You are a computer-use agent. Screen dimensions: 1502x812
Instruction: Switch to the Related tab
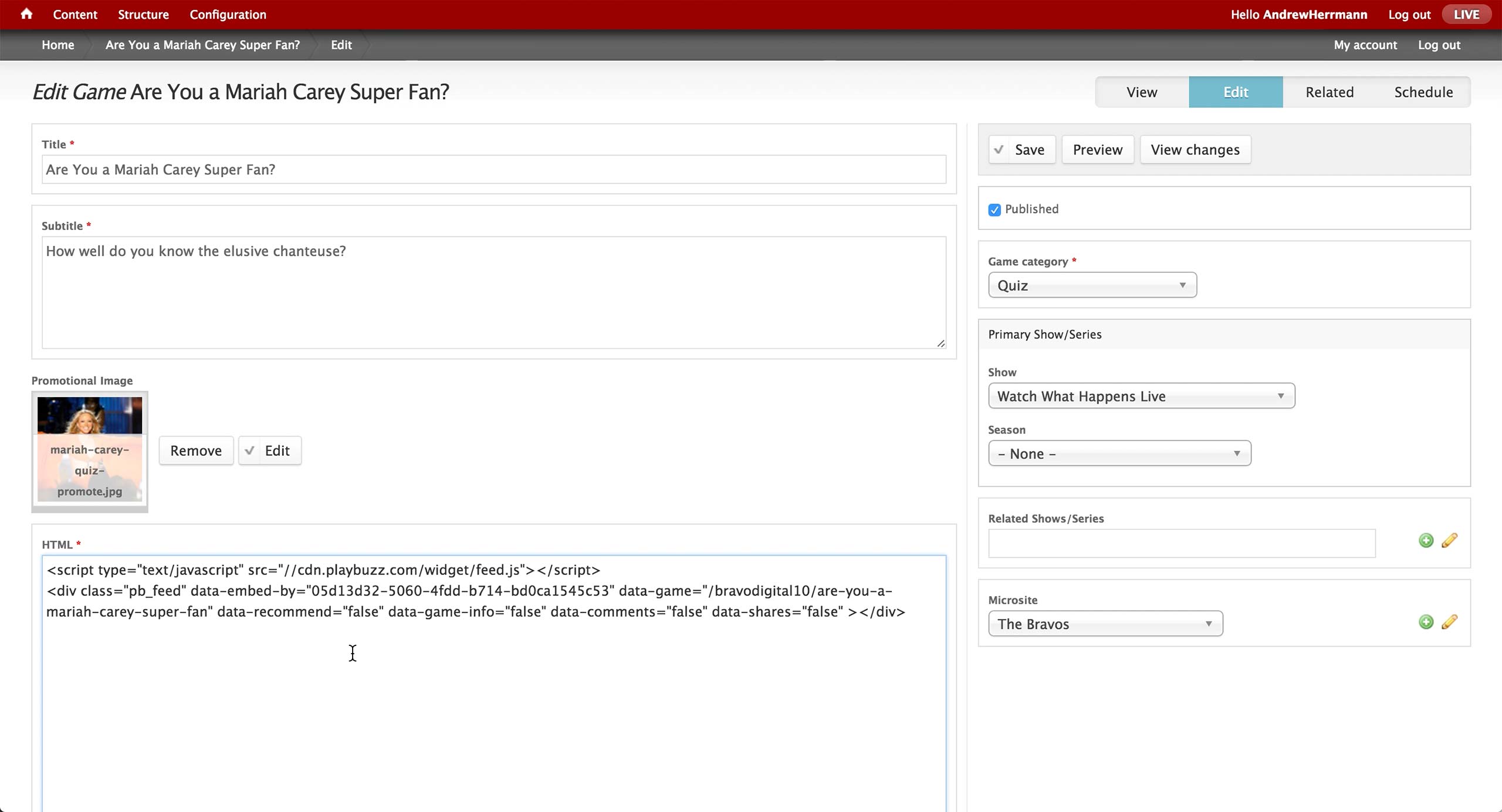point(1330,92)
